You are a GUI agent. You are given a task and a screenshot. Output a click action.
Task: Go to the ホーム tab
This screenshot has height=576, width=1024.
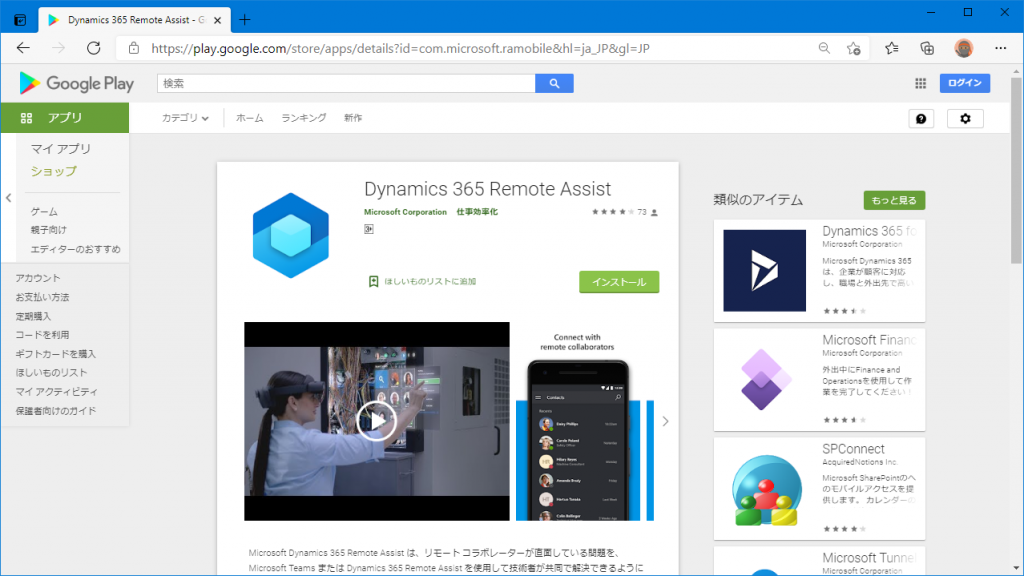tap(249, 118)
